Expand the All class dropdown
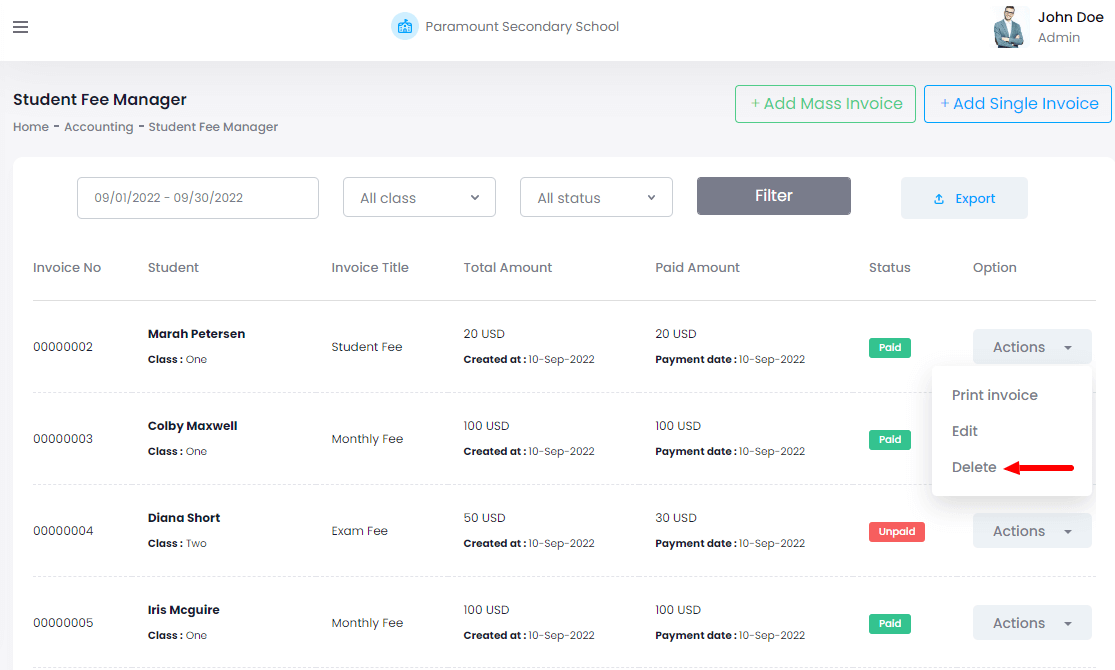This screenshot has width=1115, height=670. [x=419, y=198]
